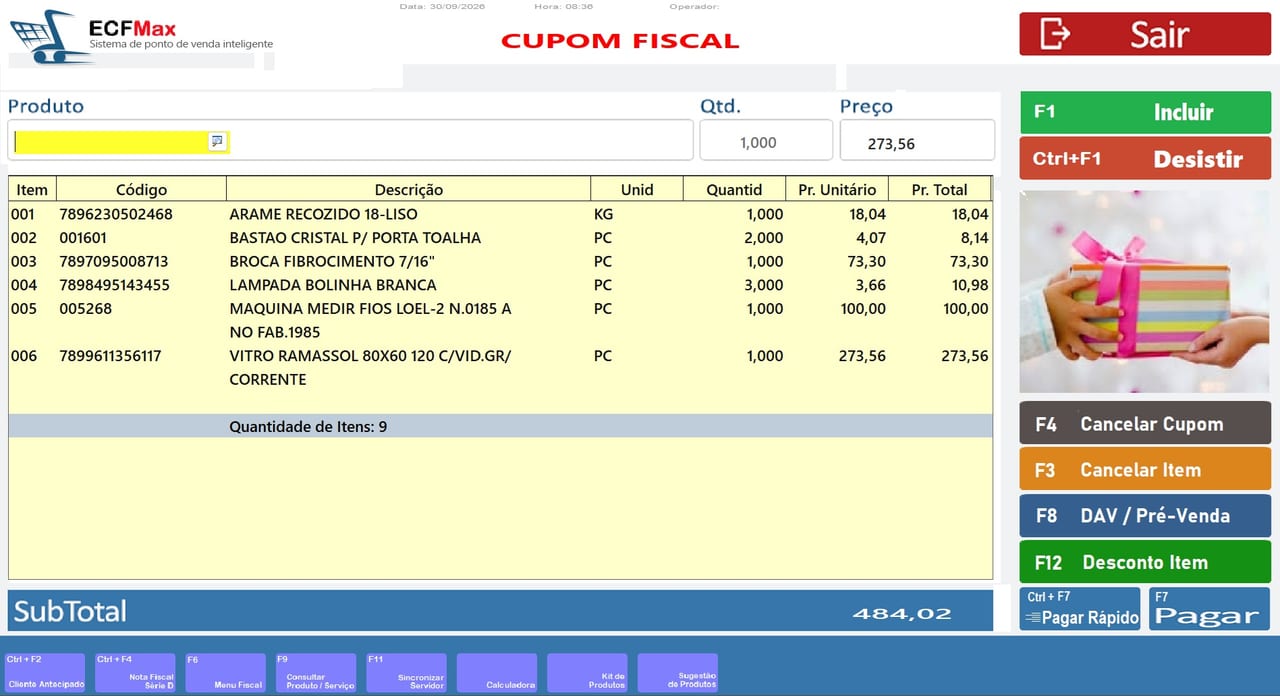Click the Sair exit button
This screenshot has height=696, width=1280.
(x=1145, y=34)
